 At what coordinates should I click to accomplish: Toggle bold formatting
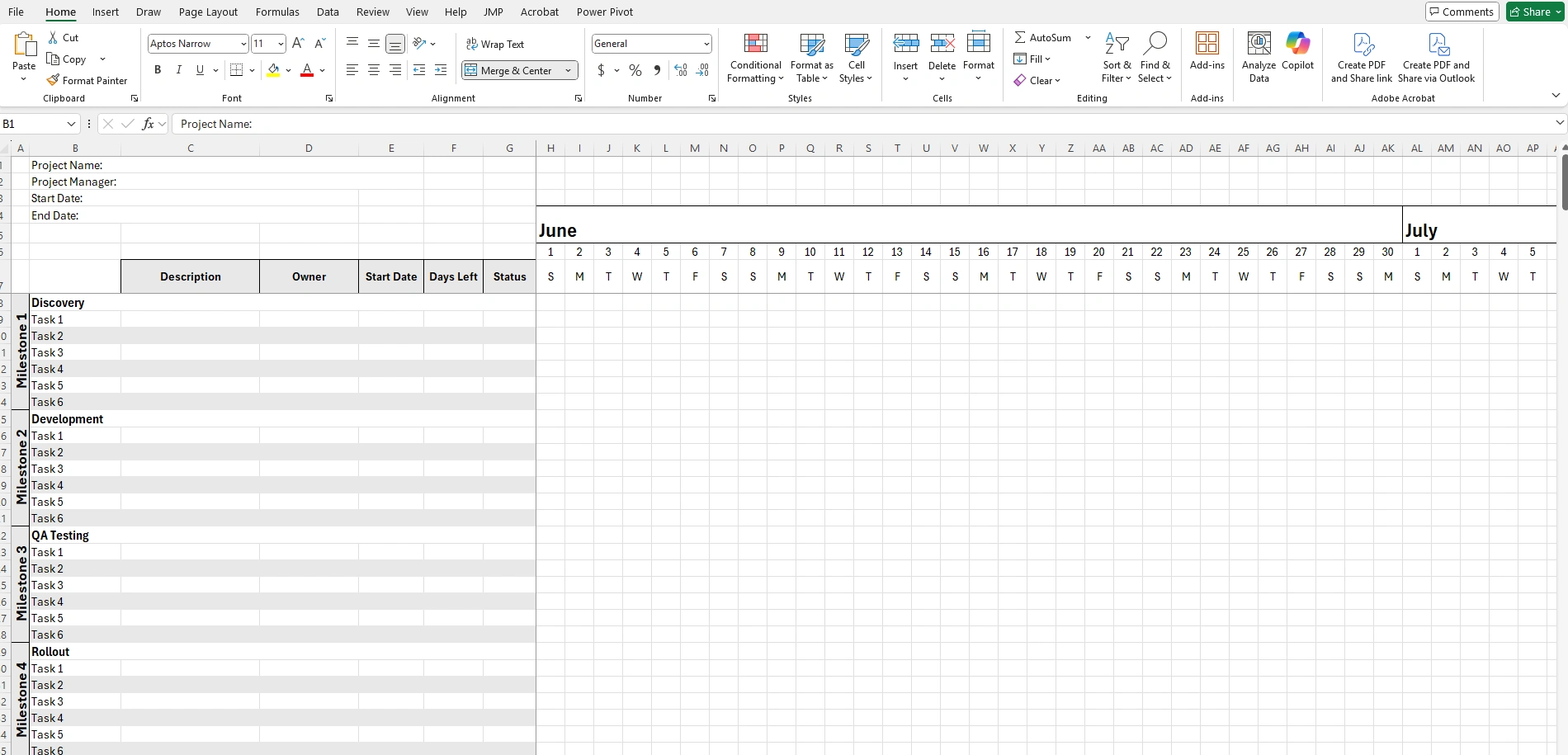pos(158,70)
